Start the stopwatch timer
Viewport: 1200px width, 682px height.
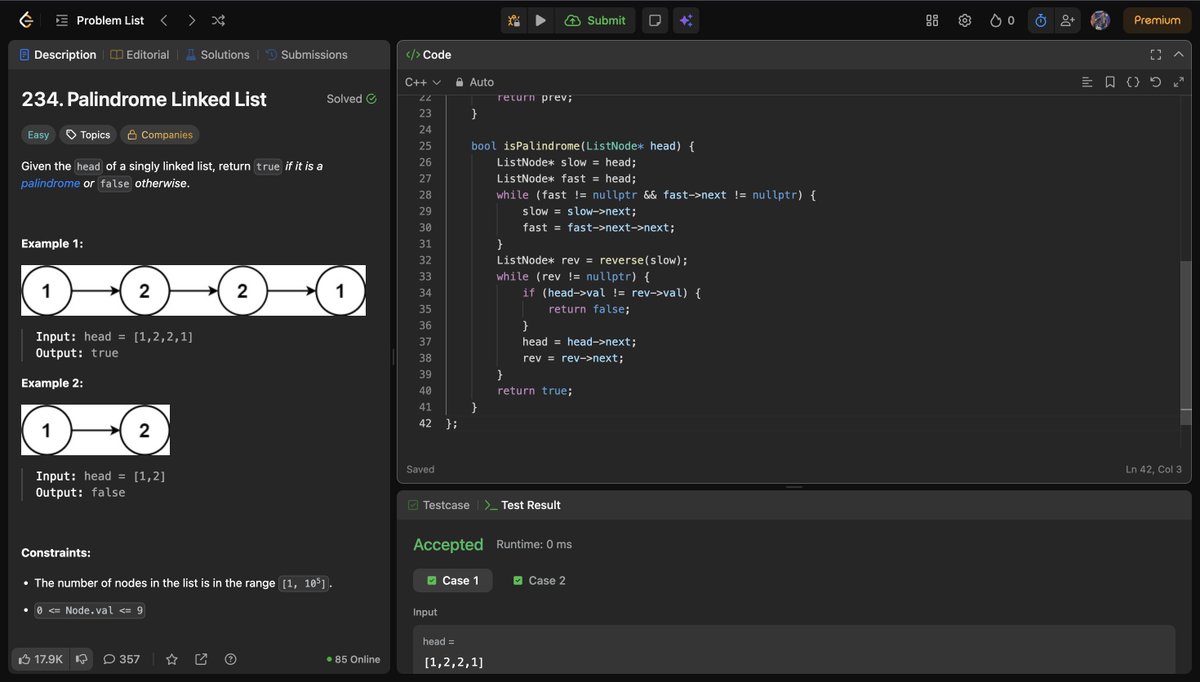(x=1040, y=20)
